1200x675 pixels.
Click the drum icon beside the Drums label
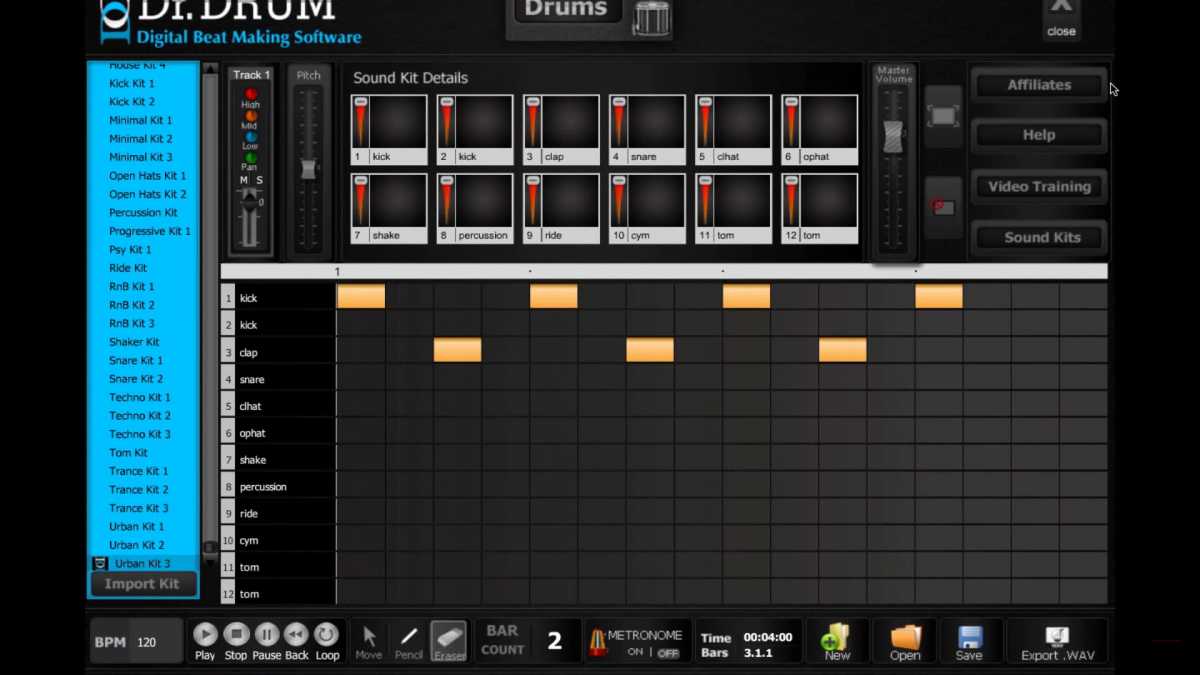point(650,18)
